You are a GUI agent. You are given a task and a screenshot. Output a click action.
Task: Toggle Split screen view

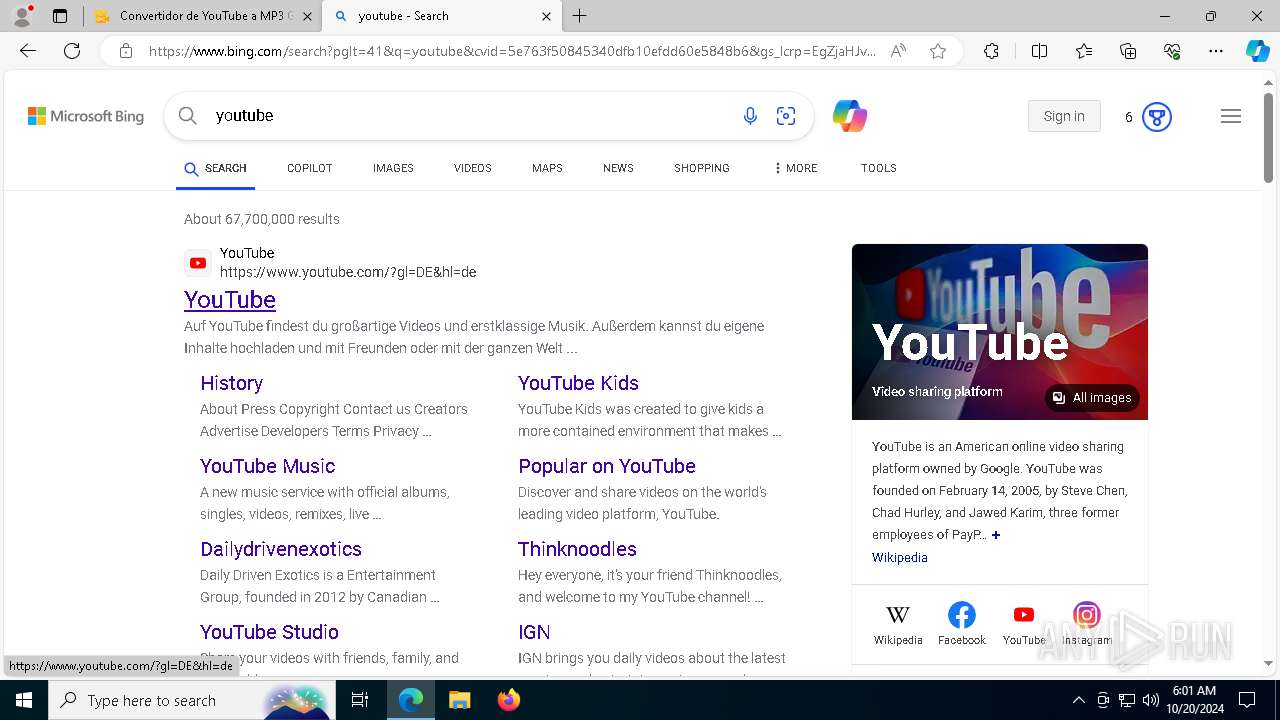(x=1039, y=51)
